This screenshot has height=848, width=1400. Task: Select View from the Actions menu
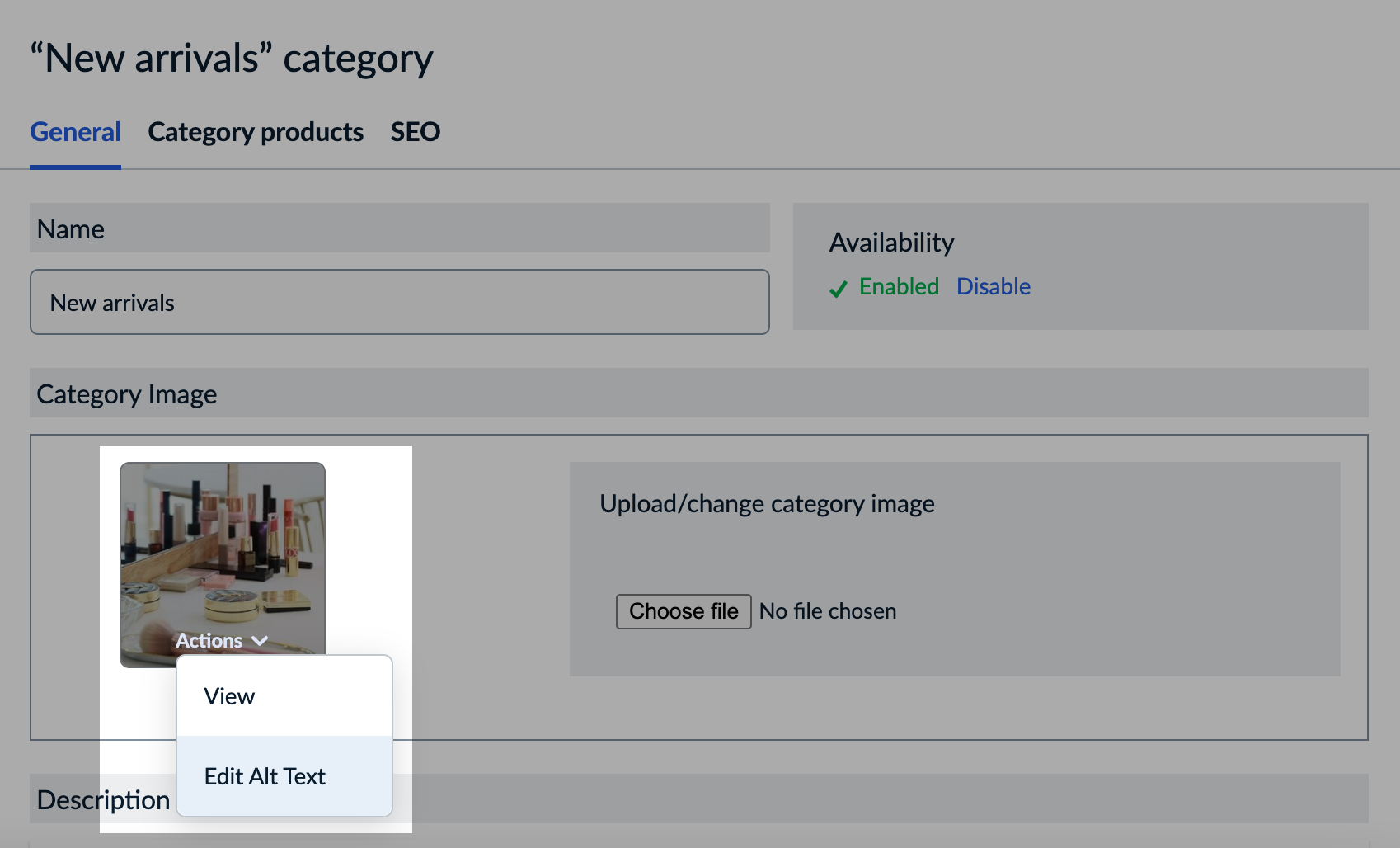point(231,695)
